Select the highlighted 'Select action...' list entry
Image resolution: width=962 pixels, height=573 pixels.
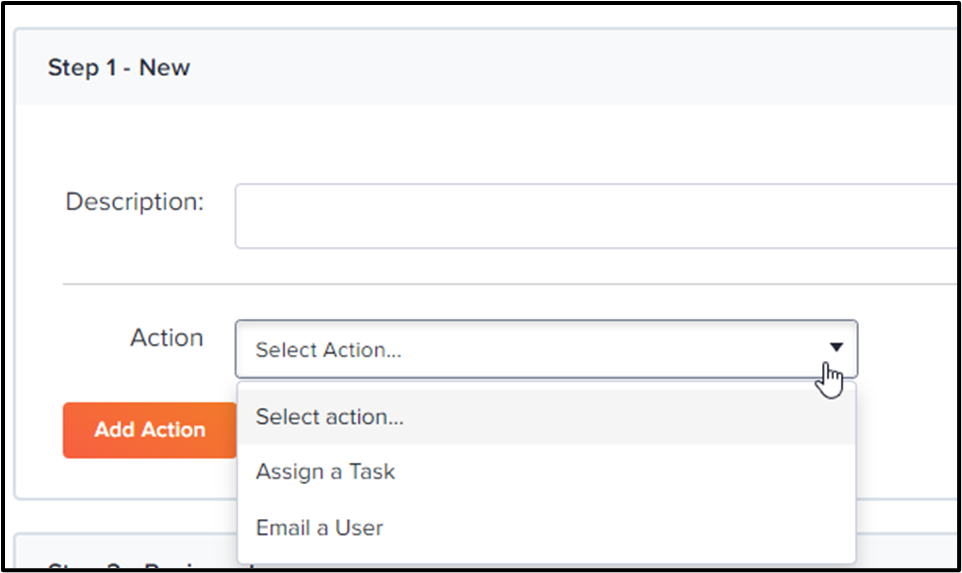click(x=546, y=417)
